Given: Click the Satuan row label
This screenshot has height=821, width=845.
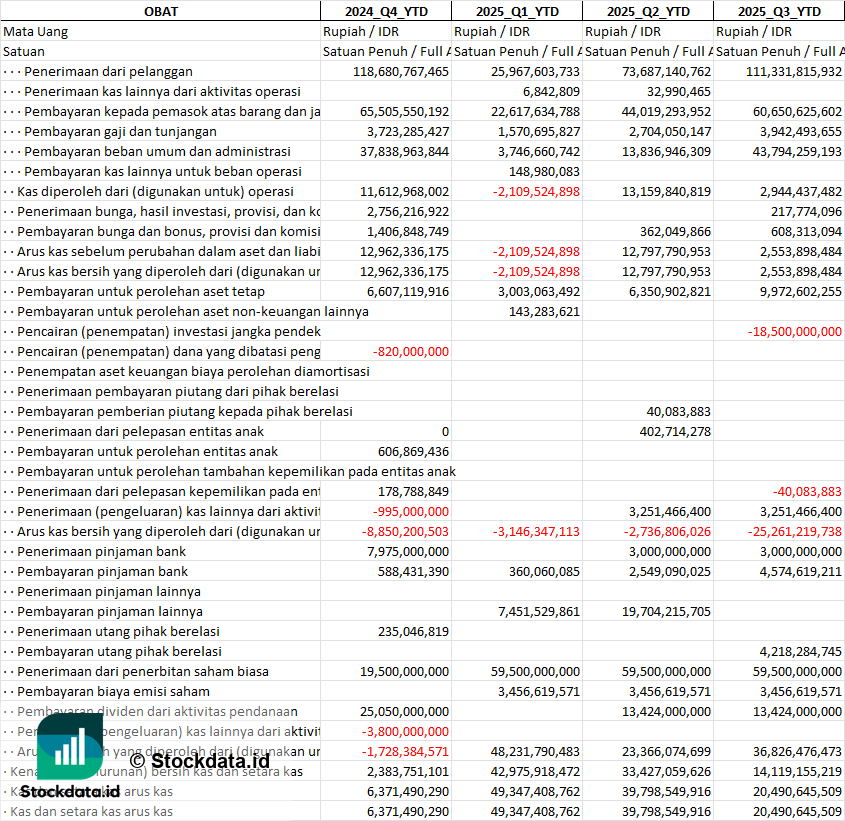Looking at the screenshot, I should point(24,51).
